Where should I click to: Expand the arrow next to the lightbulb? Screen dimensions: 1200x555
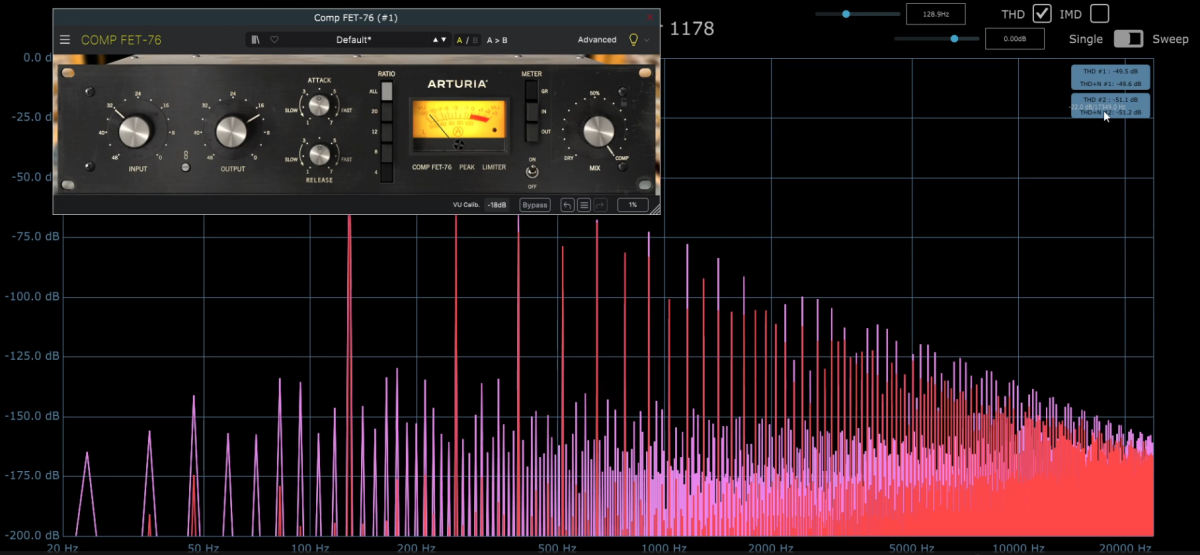pyautogui.click(x=647, y=41)
